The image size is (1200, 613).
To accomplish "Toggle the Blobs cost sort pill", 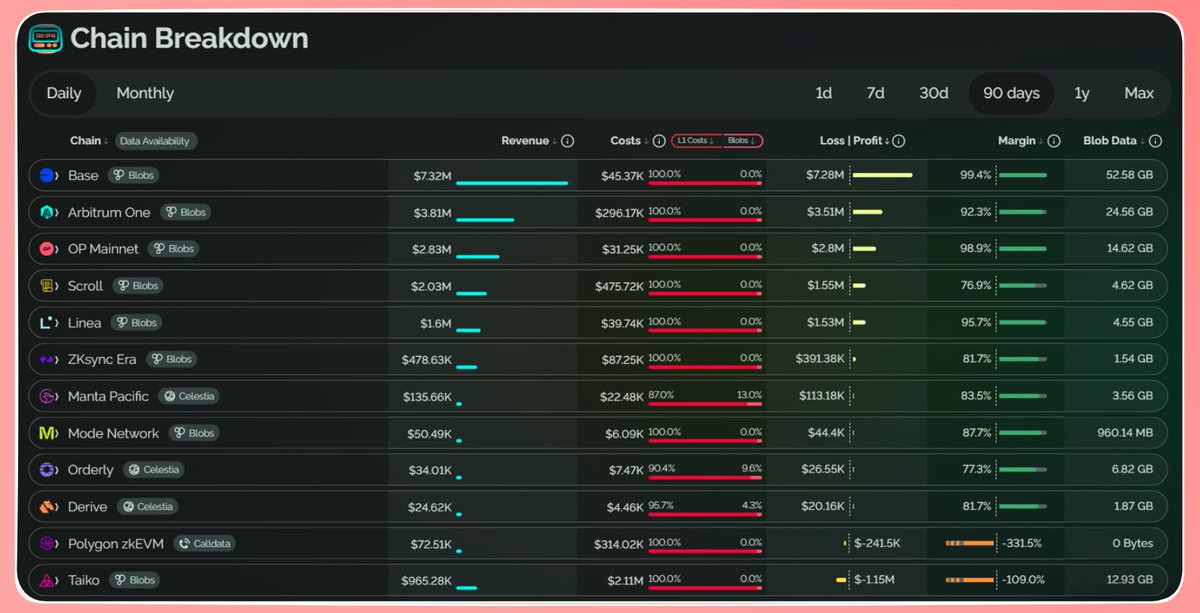I will pyautogui.click(x=743, y=141).
